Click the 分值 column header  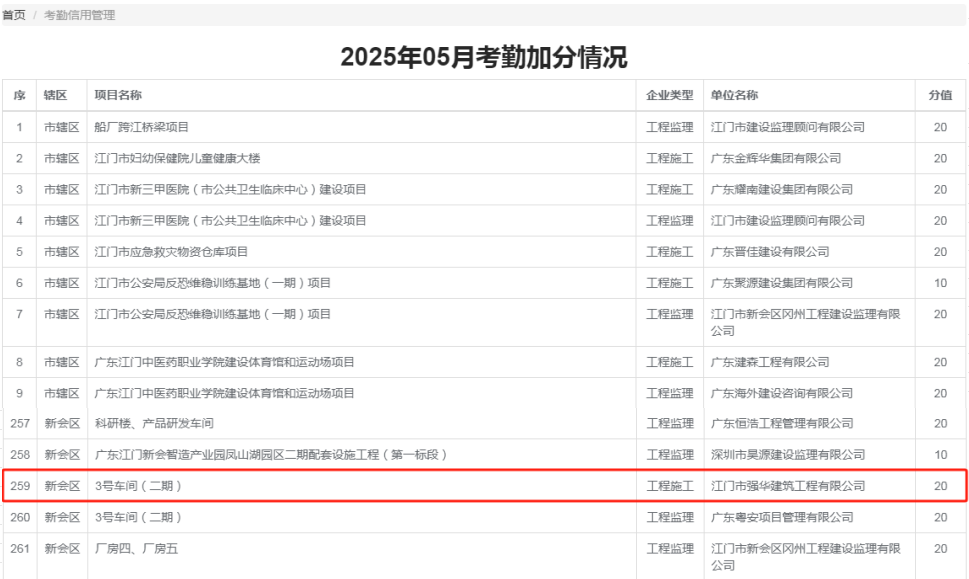tap(939, 95)
